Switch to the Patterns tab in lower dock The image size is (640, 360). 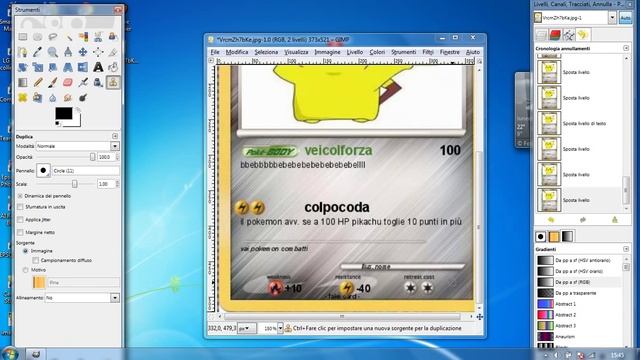click(x=554, y=236)
